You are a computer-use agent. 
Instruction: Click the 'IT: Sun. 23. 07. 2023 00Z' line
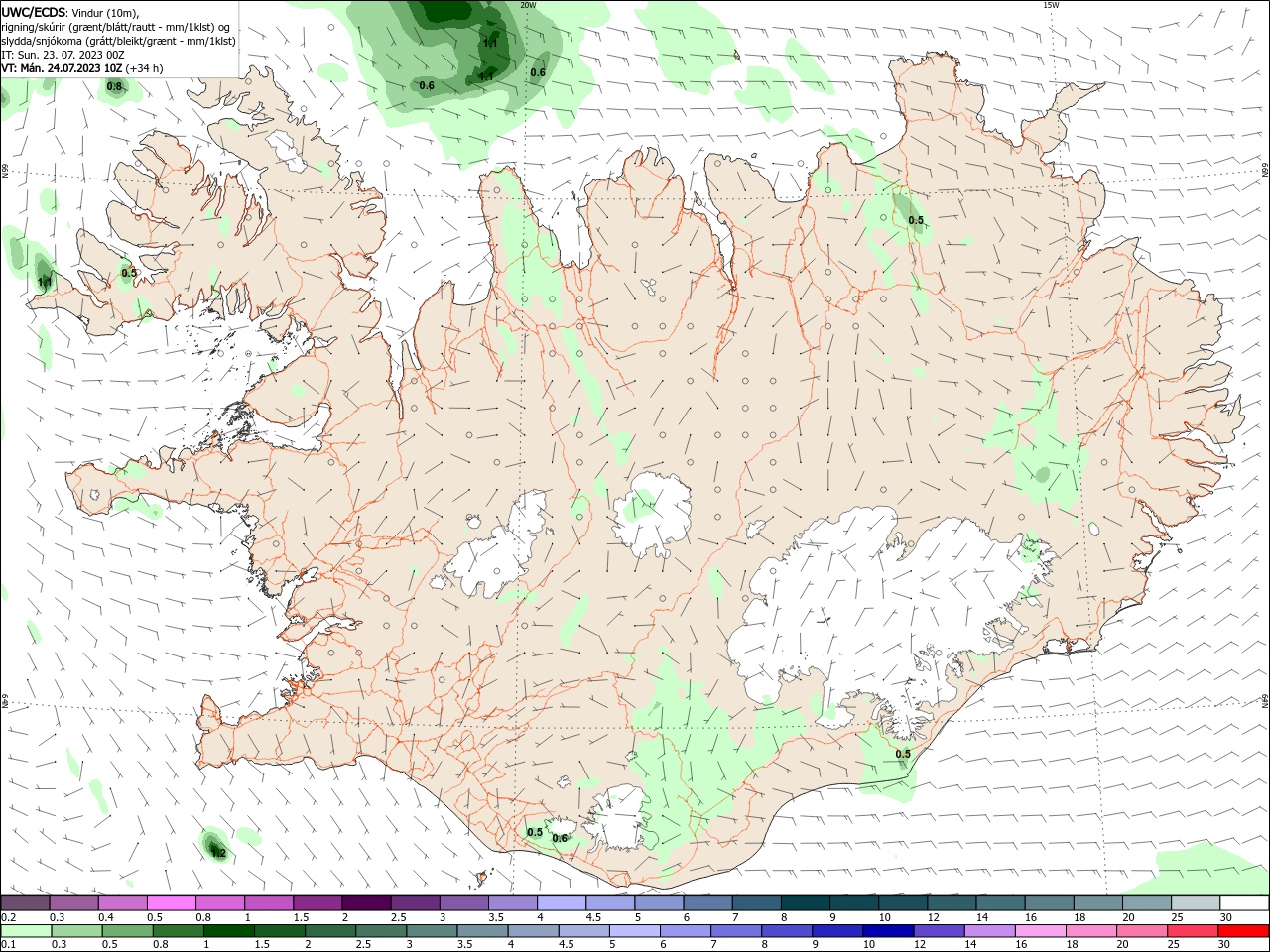(x=63, y=55)
